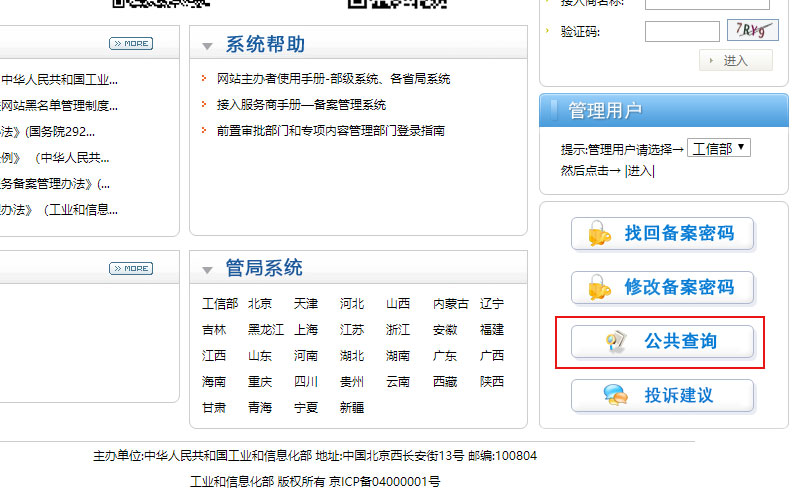This screenshot has height=496, width=800.
Task: Open the 法》(国务院292... link
Action: [47, 132]
